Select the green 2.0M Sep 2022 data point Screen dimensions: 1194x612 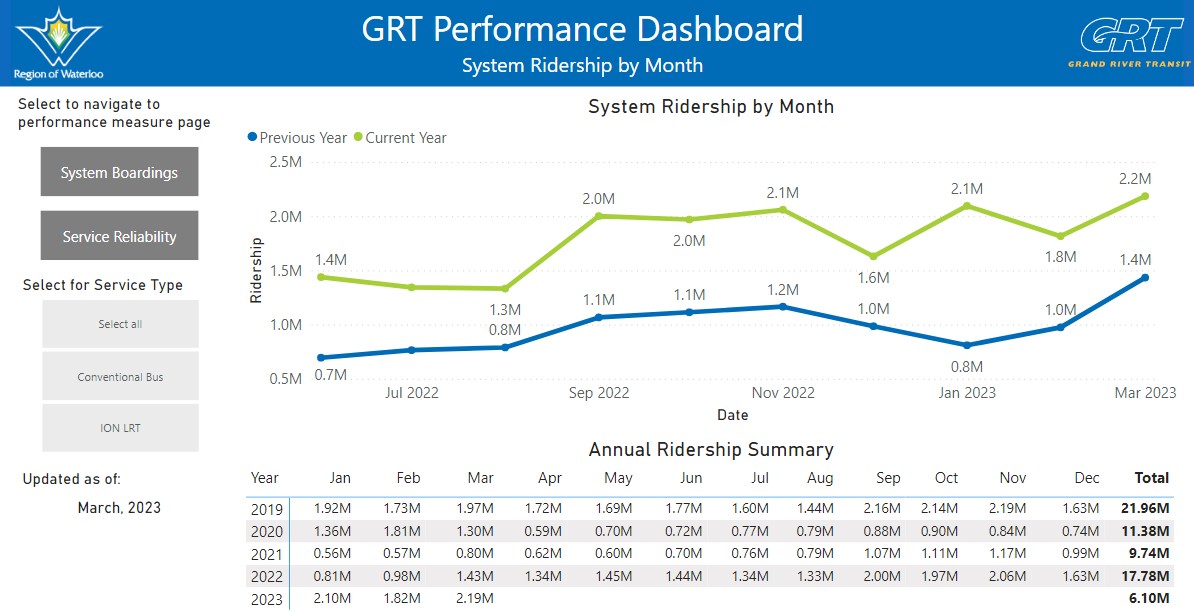pyautogui.click(x=598, y=216)
